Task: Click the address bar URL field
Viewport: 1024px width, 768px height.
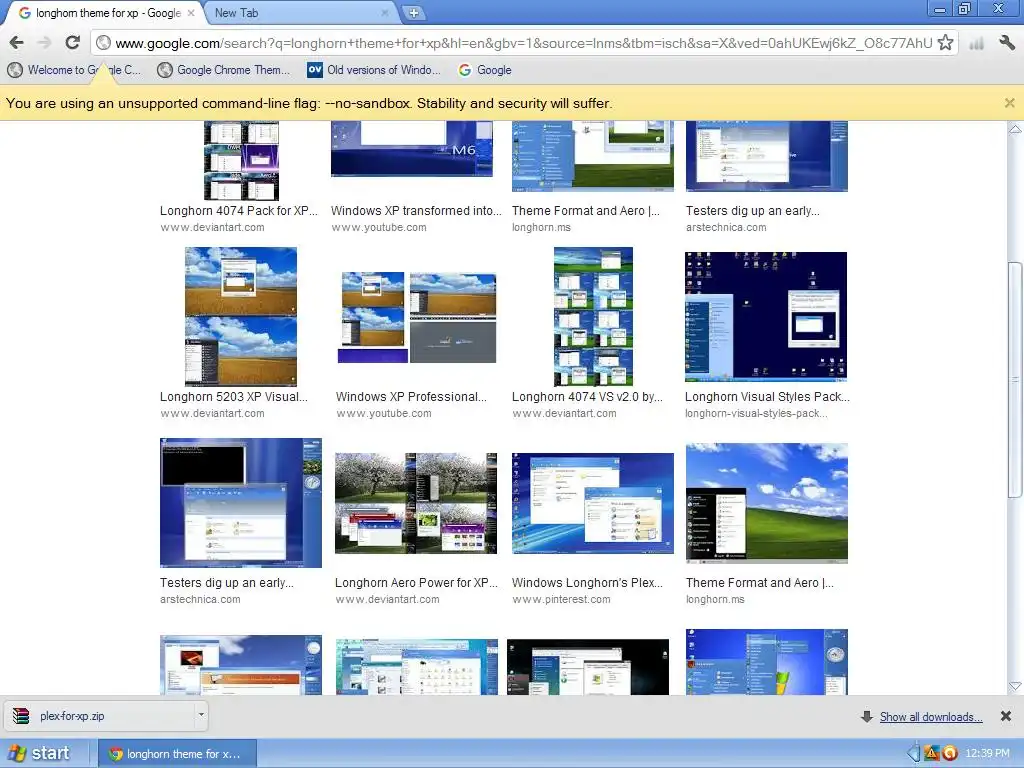Action: [x=522, y=43]
